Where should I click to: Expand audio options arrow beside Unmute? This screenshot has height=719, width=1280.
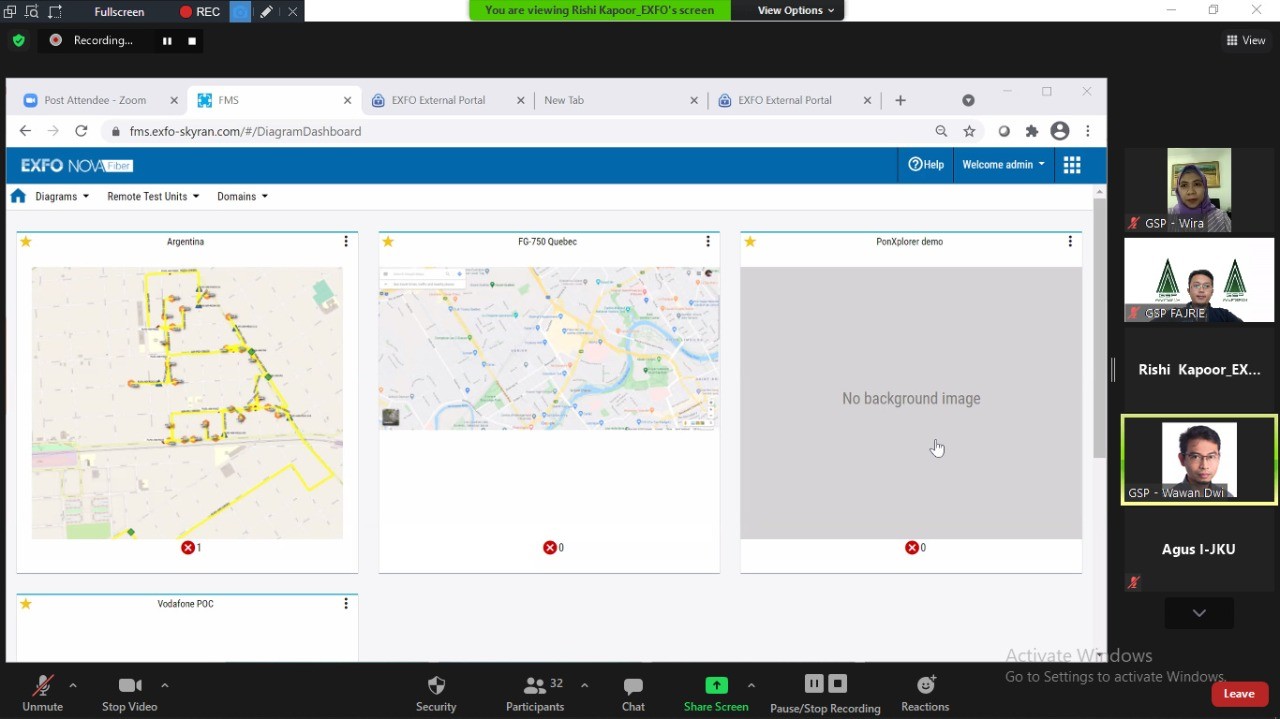point(73,686)
